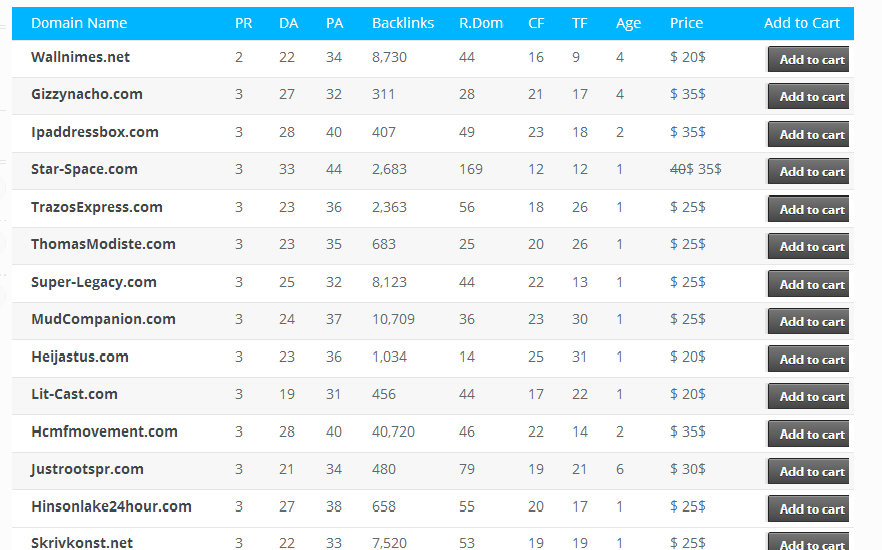This screenshot has width=882, height=550.
Task: Open ThomasModiste.com domain entry
Action: tap(103, 244)
